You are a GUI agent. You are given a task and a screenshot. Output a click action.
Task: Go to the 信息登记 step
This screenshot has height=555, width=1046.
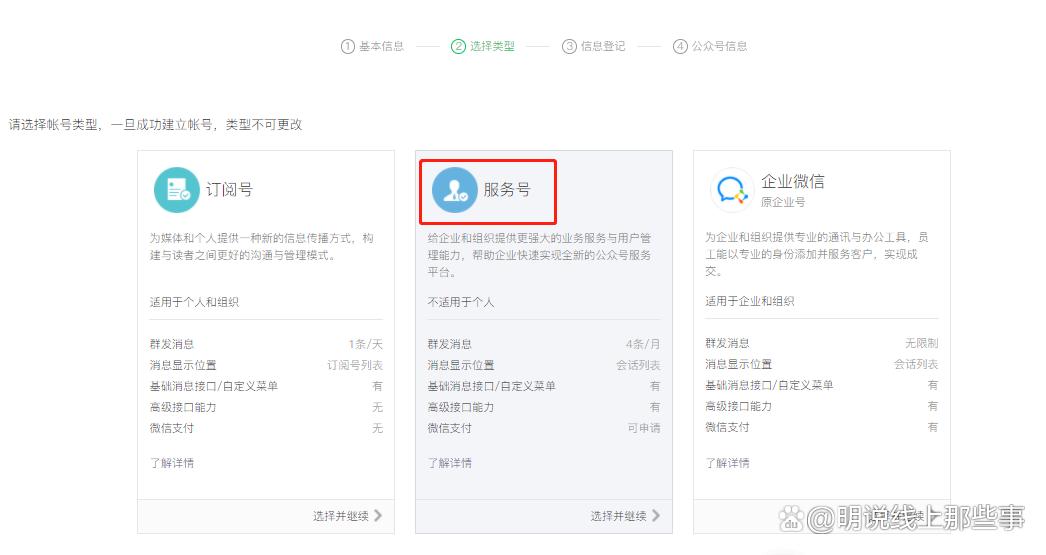pos(603,46)
